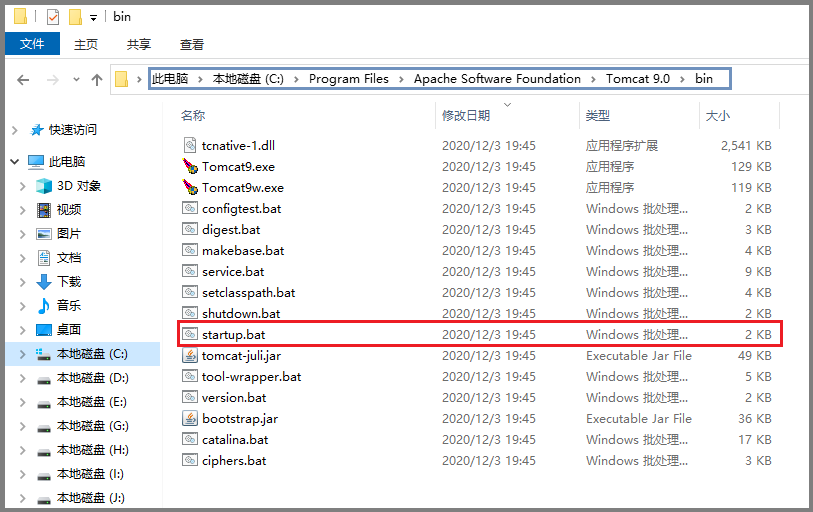Select 本地磁盘 (G:) in sidebar
This screenshot has width=813, height=512.
[93, 426]
